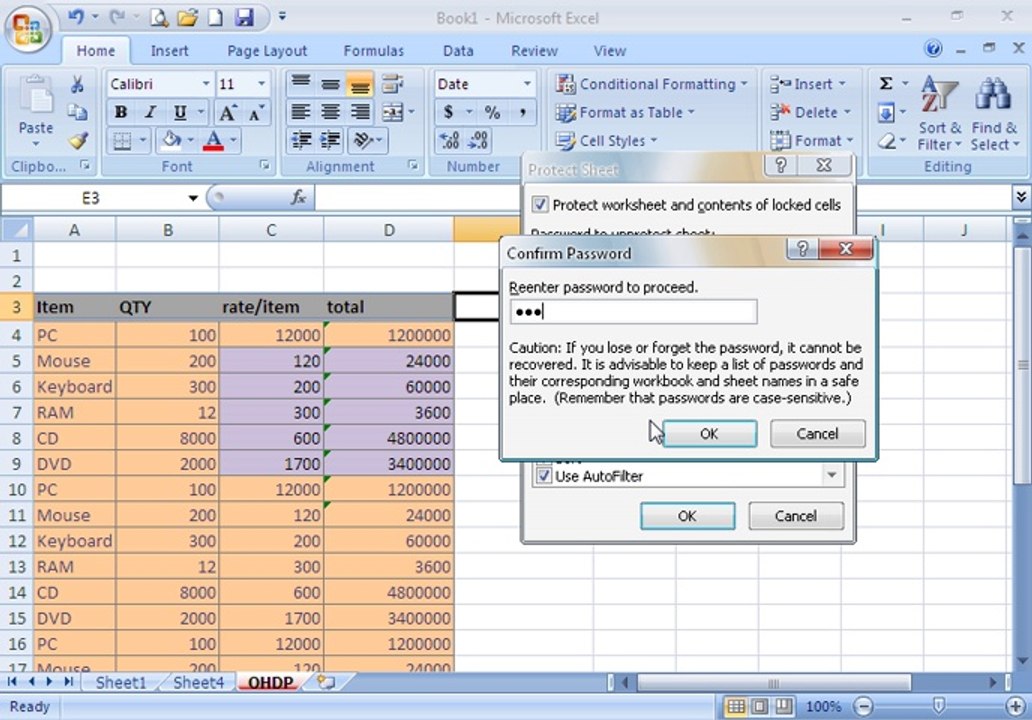The image size is (1032, 720).
Task: Click the Increase Decimal icon
Action: tap(449, 140)
